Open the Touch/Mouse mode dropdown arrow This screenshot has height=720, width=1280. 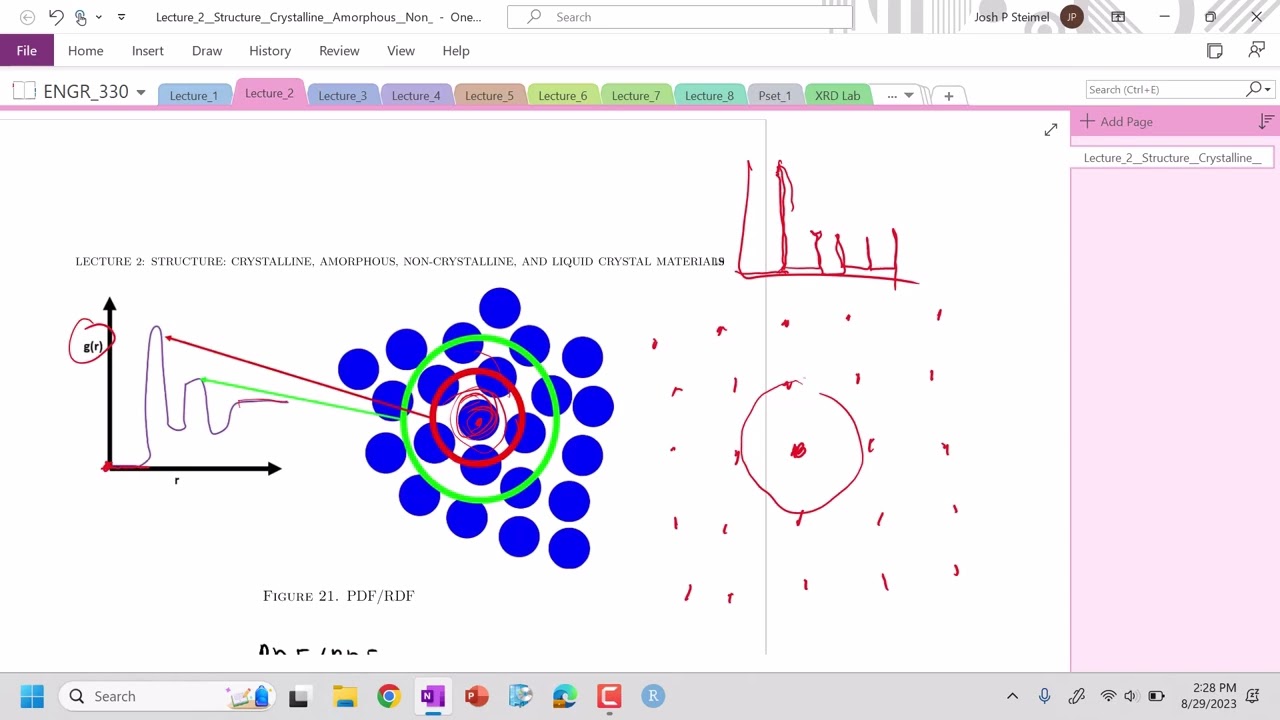(x=98, y=17)
